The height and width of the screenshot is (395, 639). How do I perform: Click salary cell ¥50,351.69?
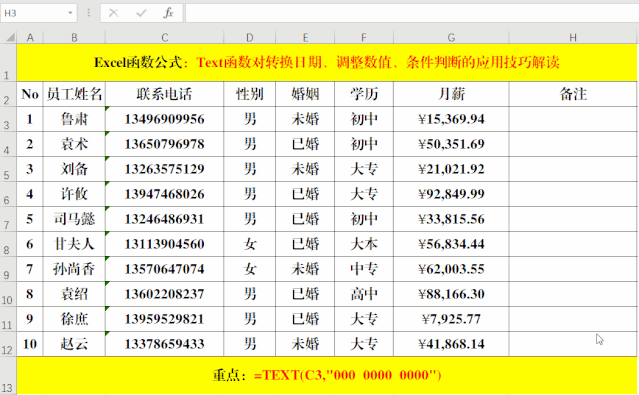[x=451, y=144]
